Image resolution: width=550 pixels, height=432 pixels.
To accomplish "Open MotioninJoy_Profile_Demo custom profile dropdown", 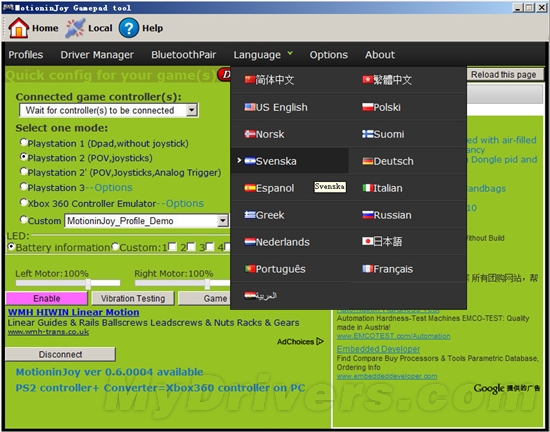I will click(222, 221).
